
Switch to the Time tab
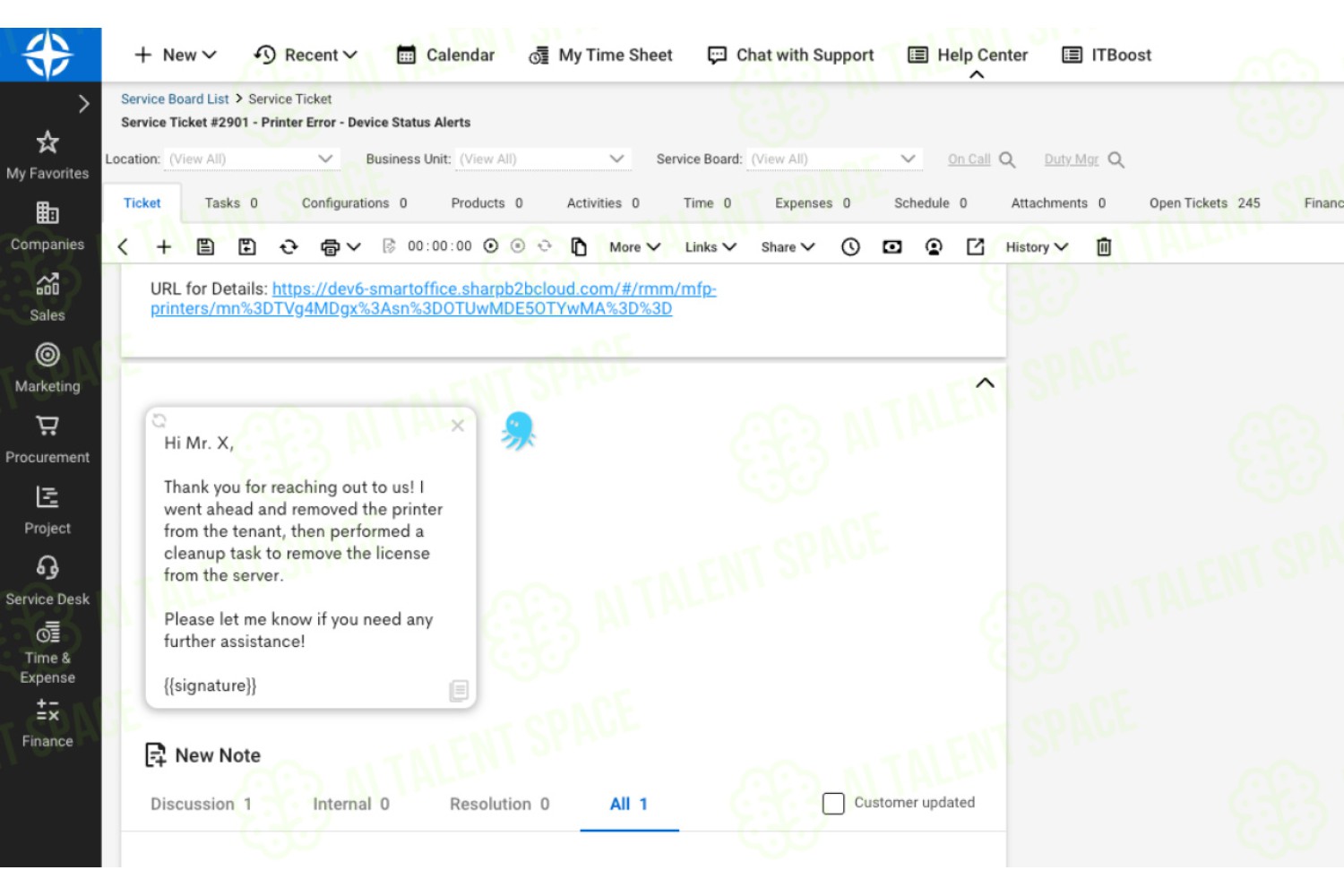(707, 203)
